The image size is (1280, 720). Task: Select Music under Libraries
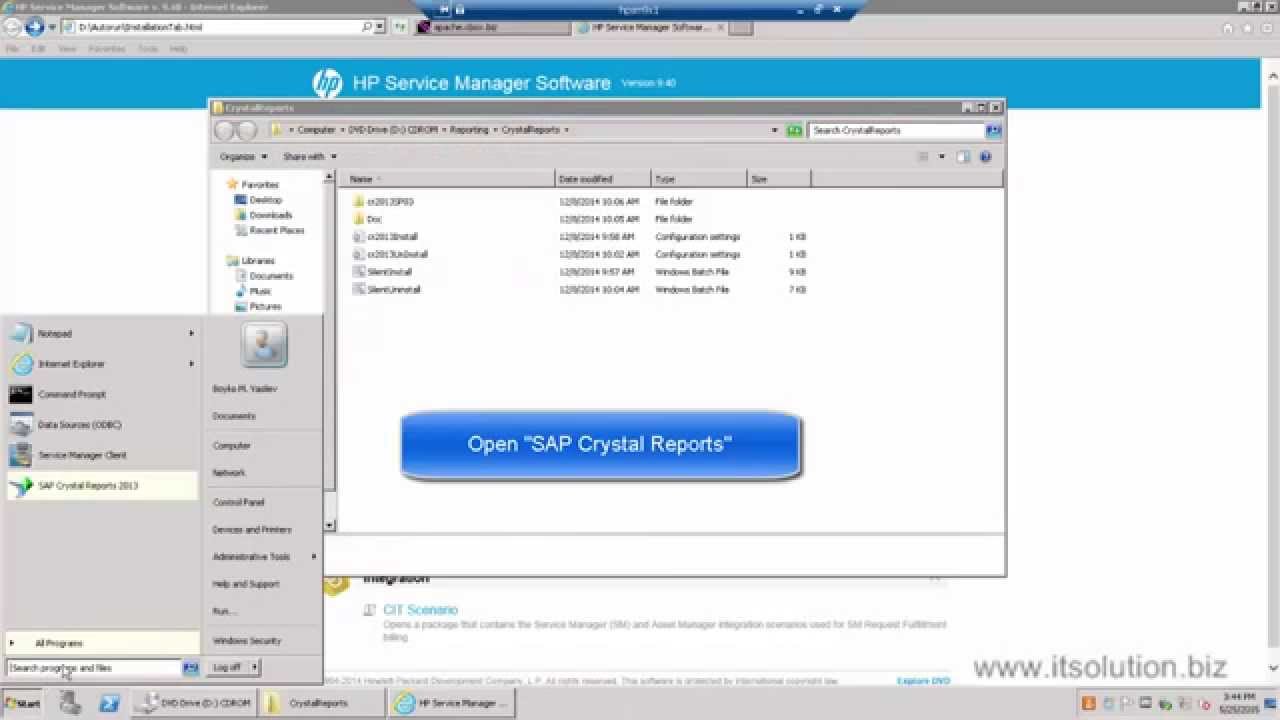[x=259, y=291]
